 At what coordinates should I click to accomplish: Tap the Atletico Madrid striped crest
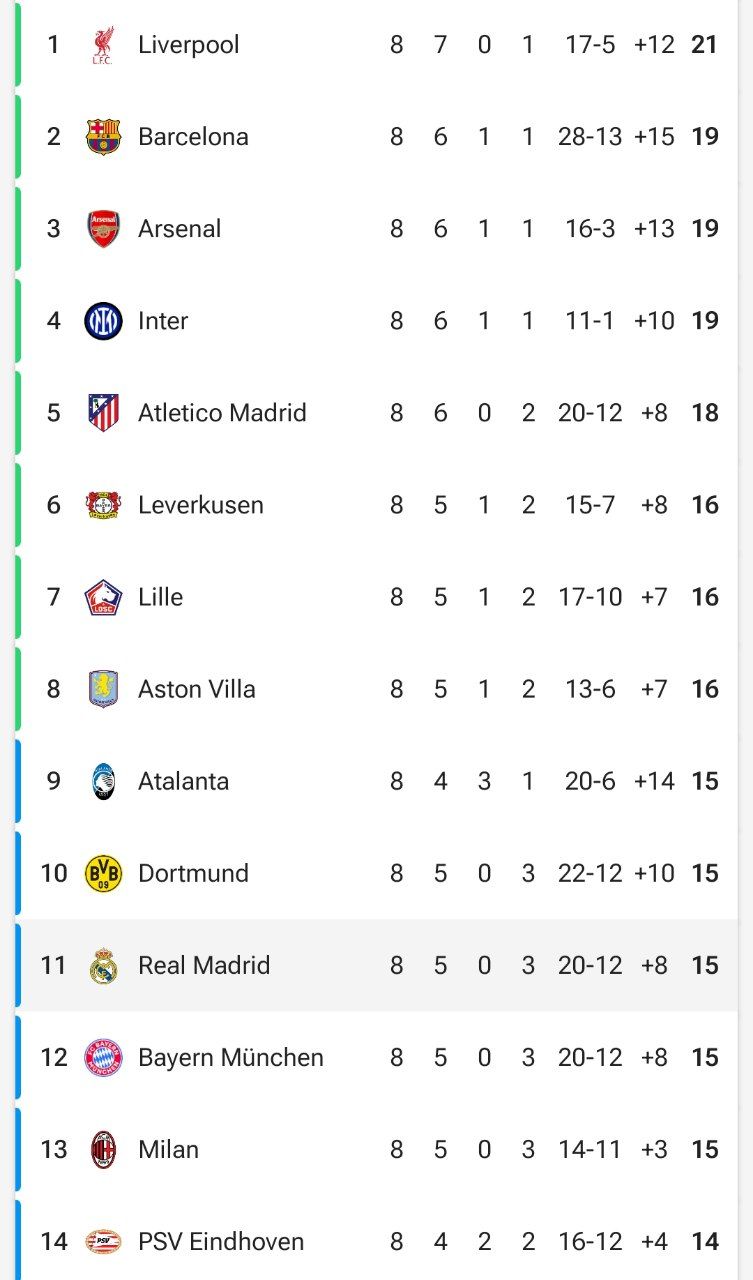pyautogui.click(x=103, y=413)
